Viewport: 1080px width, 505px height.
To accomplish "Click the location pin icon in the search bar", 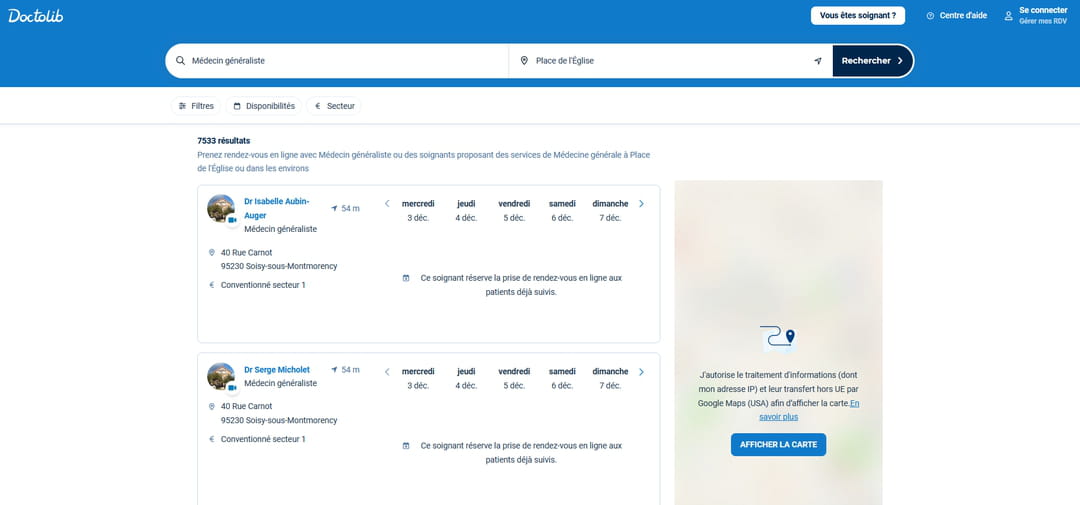I will tap(524, 61).
